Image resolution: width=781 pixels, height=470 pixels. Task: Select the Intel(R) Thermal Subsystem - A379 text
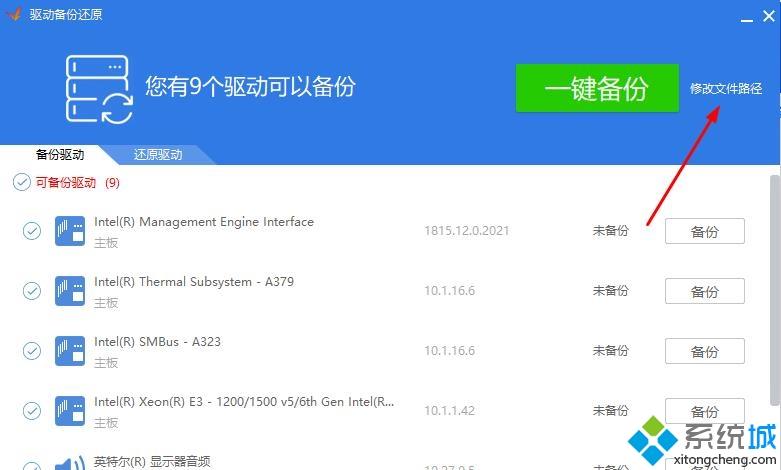(194, 282)
